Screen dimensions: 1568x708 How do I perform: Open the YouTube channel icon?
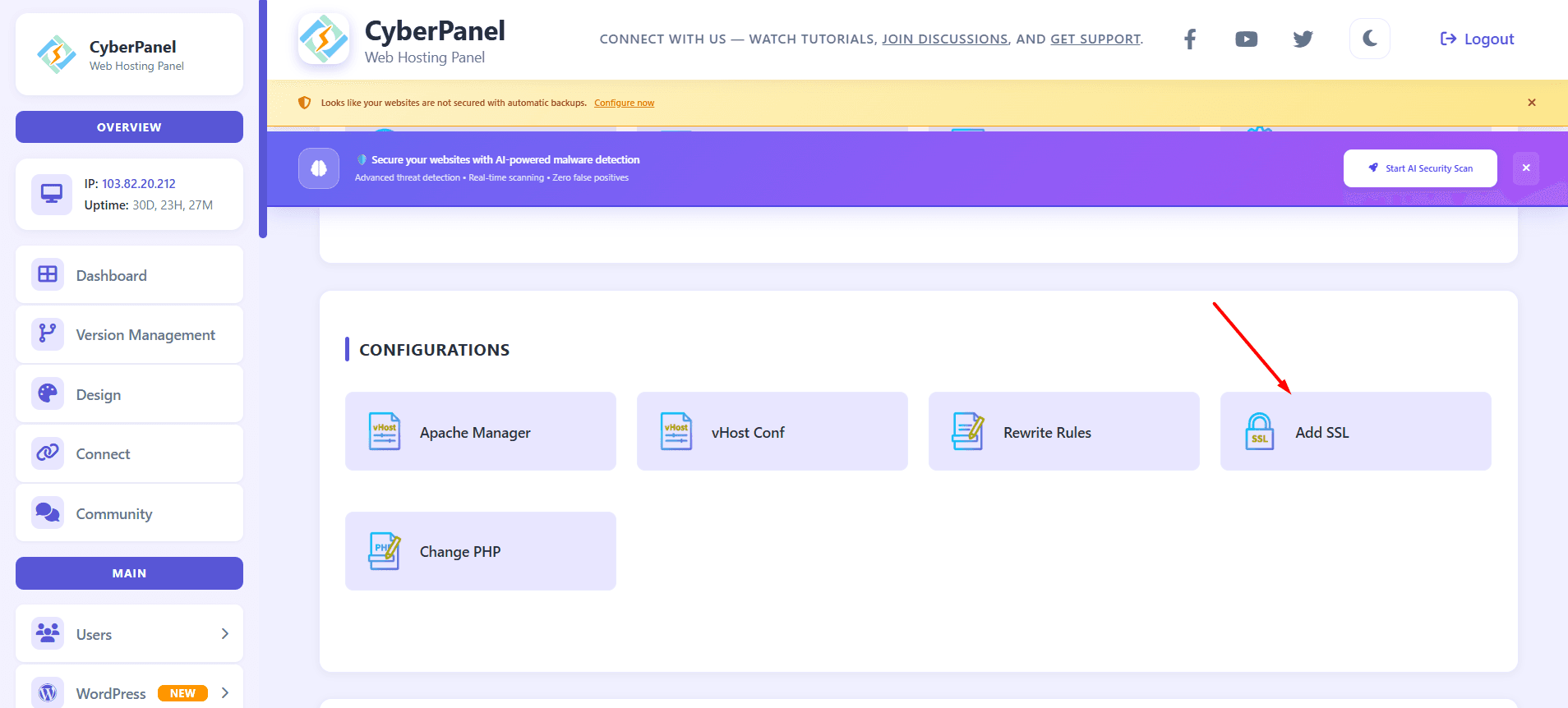[x=1246, y=39]
